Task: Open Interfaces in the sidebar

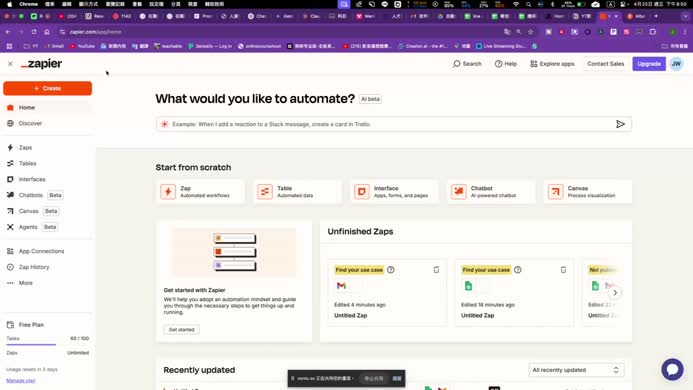Action: tap(48, 180)
